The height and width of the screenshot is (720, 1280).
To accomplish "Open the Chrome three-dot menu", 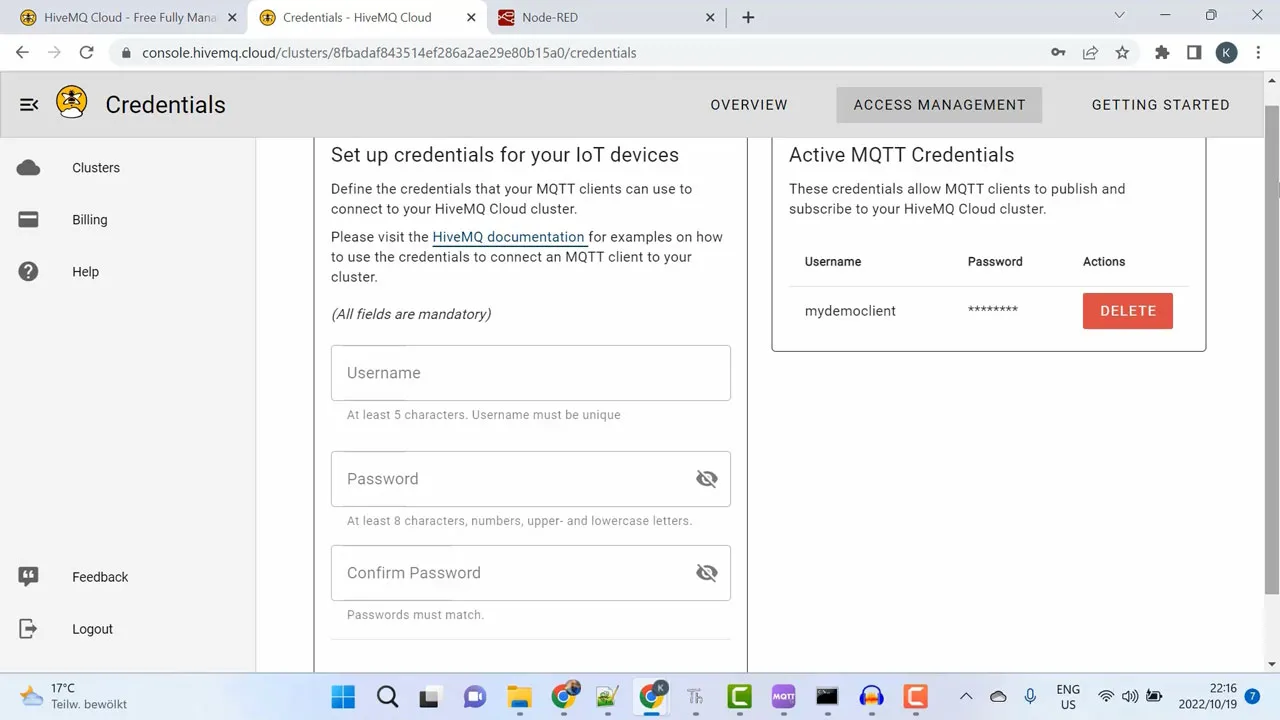I will pyautogui.click(x=1258, y=53).
